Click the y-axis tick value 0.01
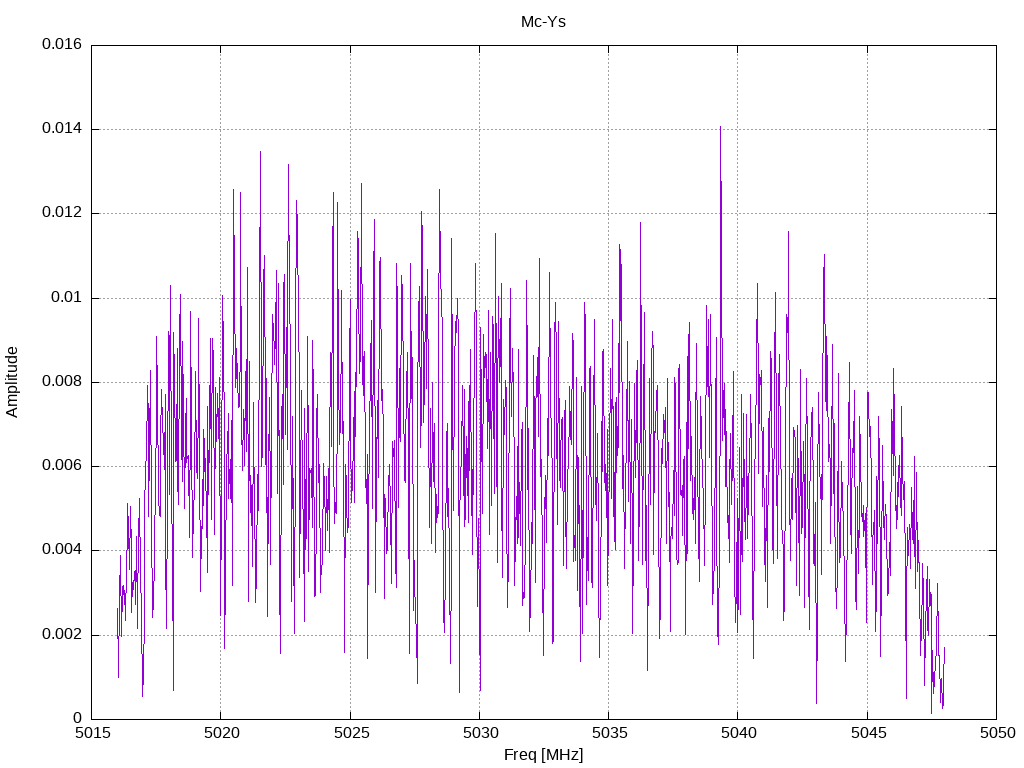This screenshot has height=768, width=1024. point(67,297)
